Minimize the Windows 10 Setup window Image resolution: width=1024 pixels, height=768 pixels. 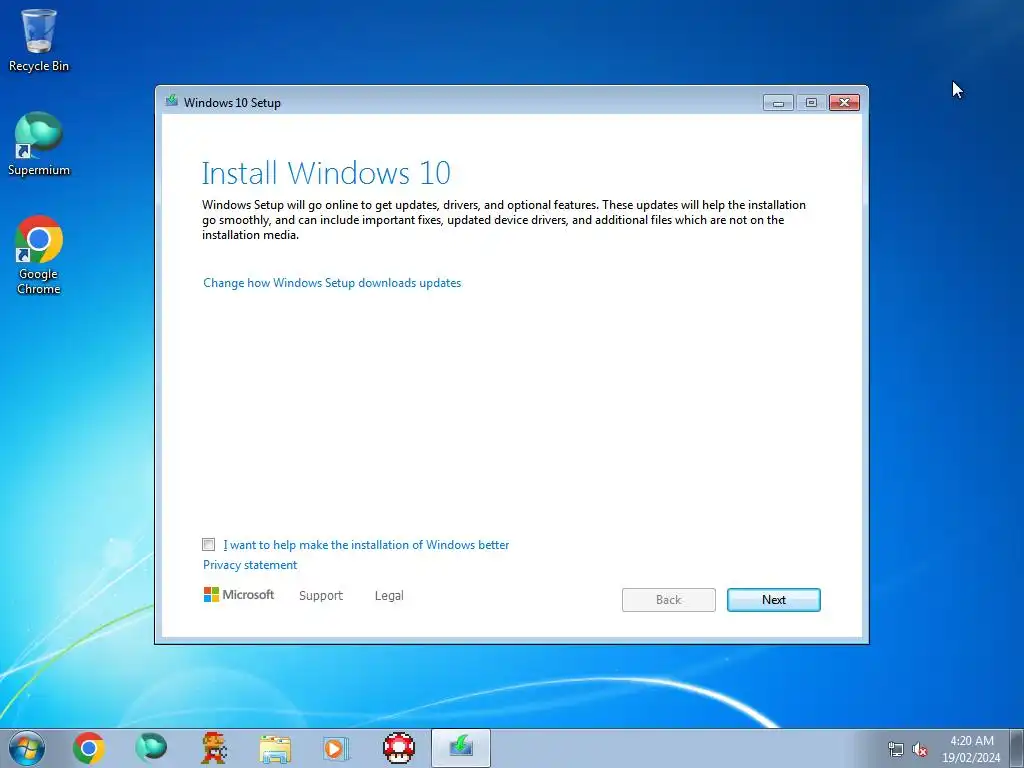(x=778, y=103)
